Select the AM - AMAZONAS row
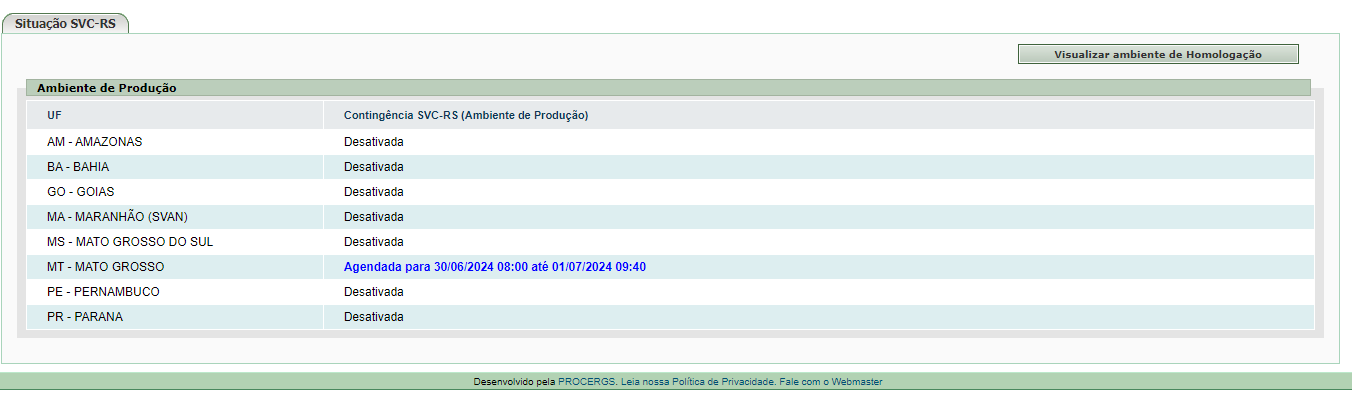 670,142
